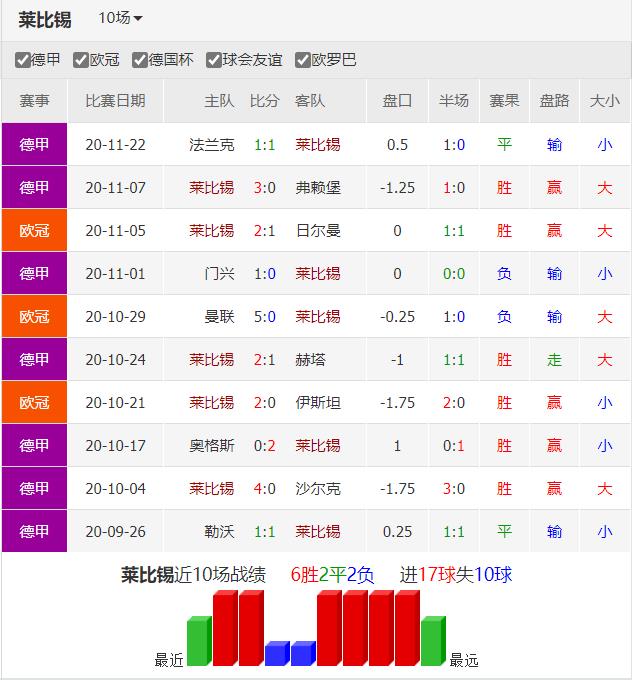Click the 盘口 column header
The width and height of the screenshot is (636, 680).
(x=397, y=101)
